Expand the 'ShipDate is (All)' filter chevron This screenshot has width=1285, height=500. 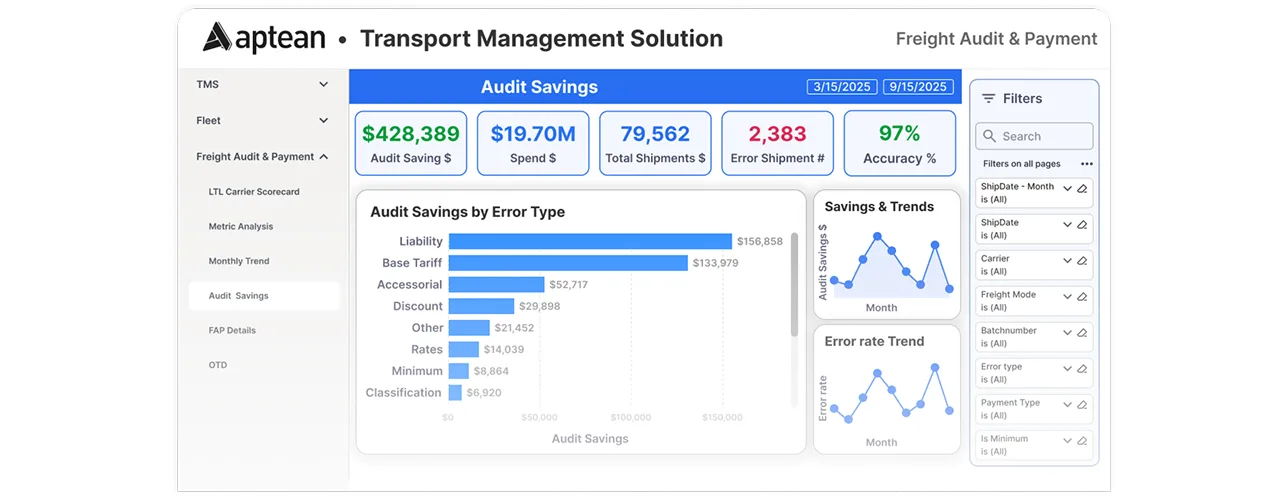click(1067, 224)
